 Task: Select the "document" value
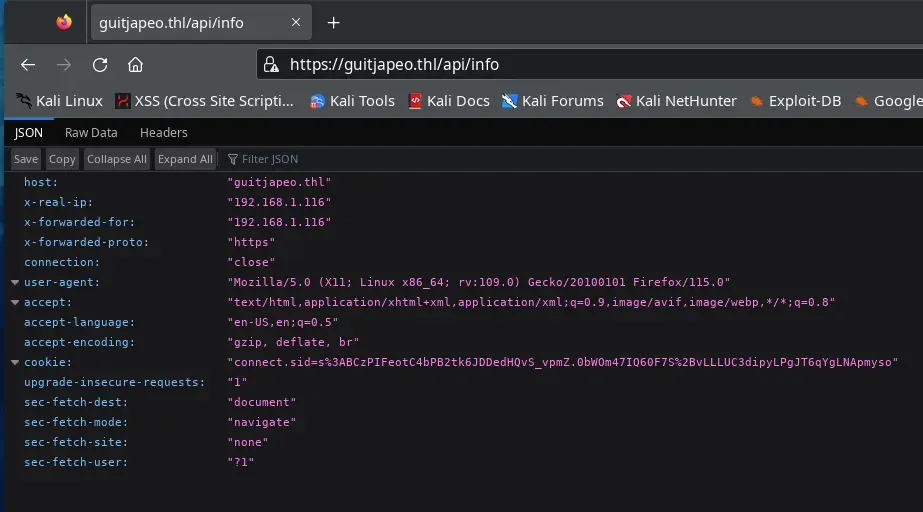coord(261,403)
